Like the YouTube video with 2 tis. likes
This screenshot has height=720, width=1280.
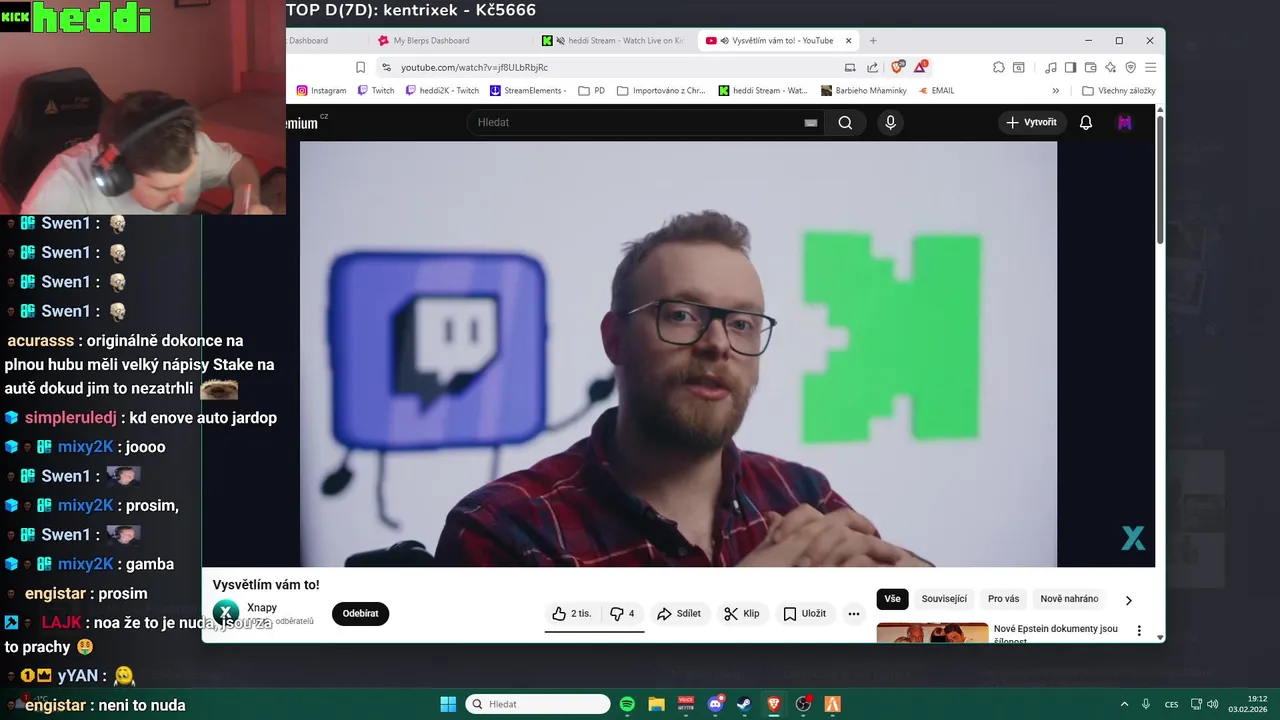coord(572,613)
